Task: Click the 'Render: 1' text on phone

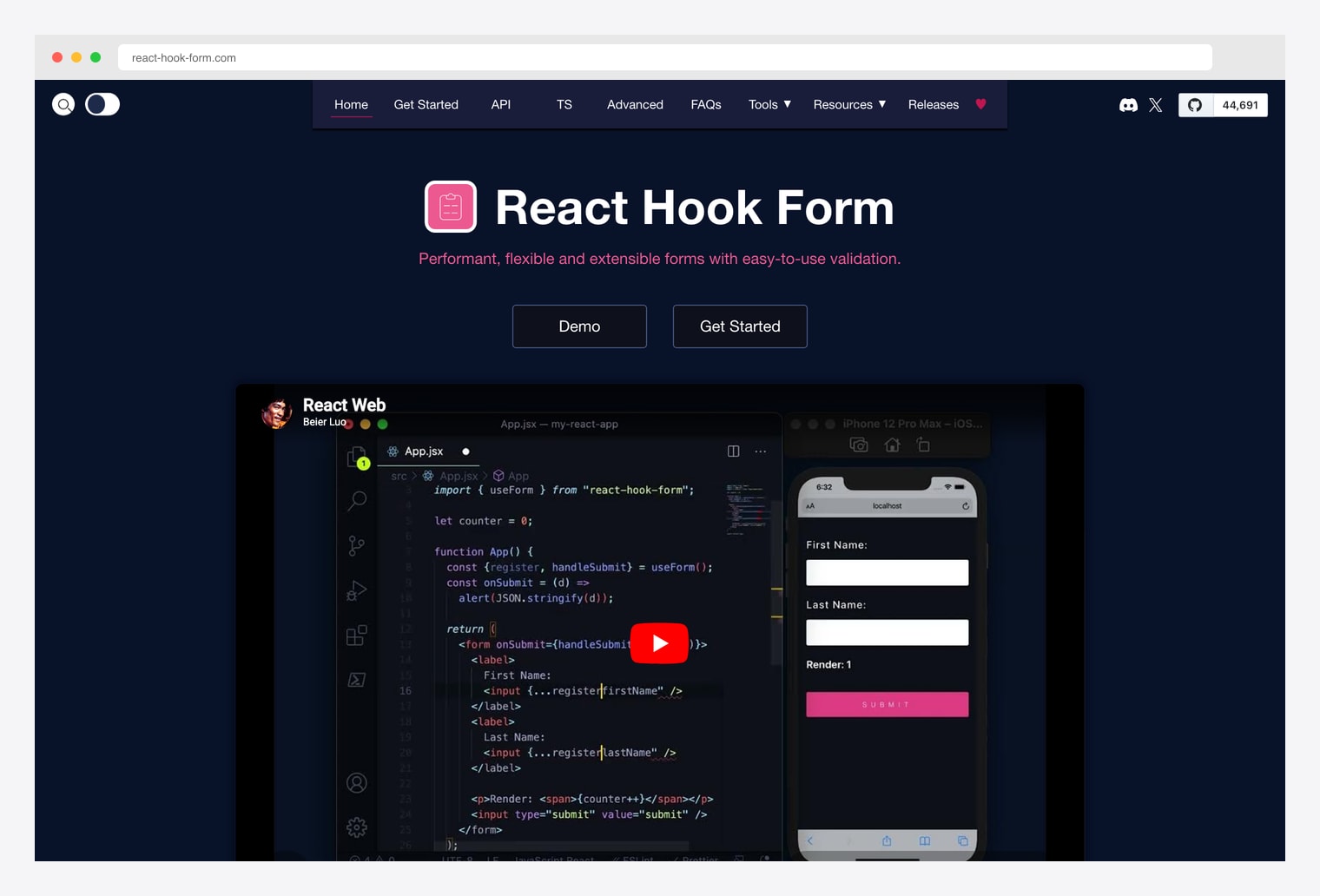Action: click(x=828, y=665)
